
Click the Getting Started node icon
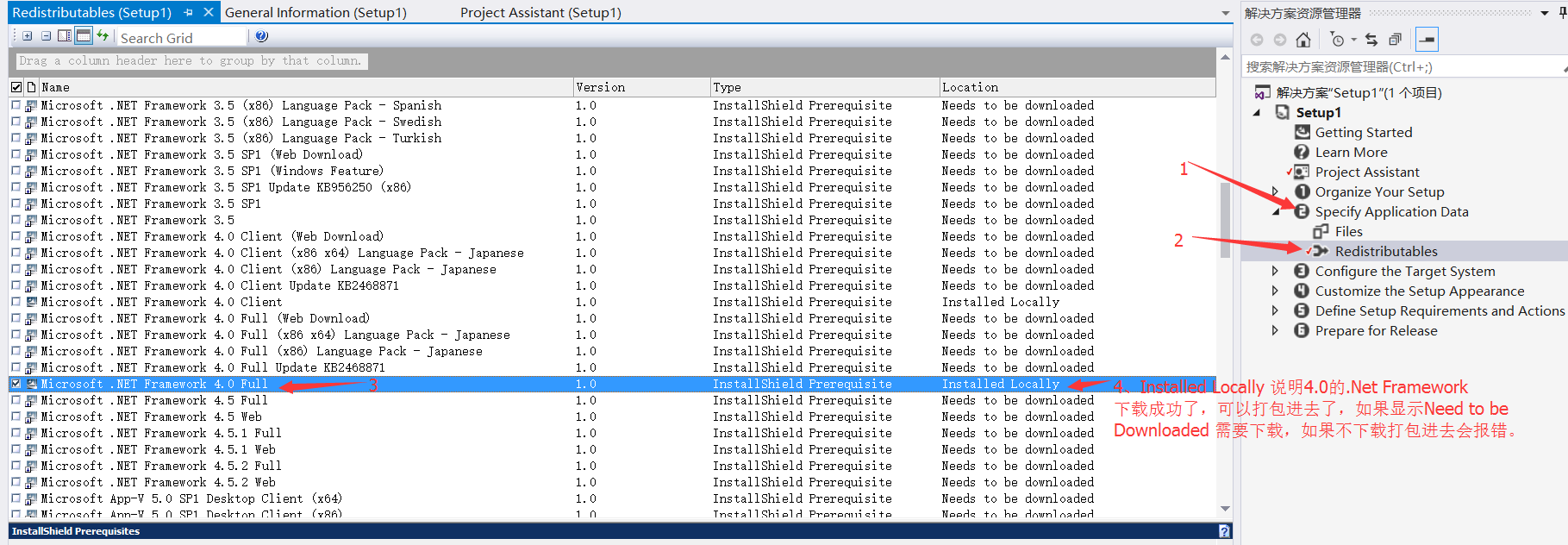tap(1303, 132)
